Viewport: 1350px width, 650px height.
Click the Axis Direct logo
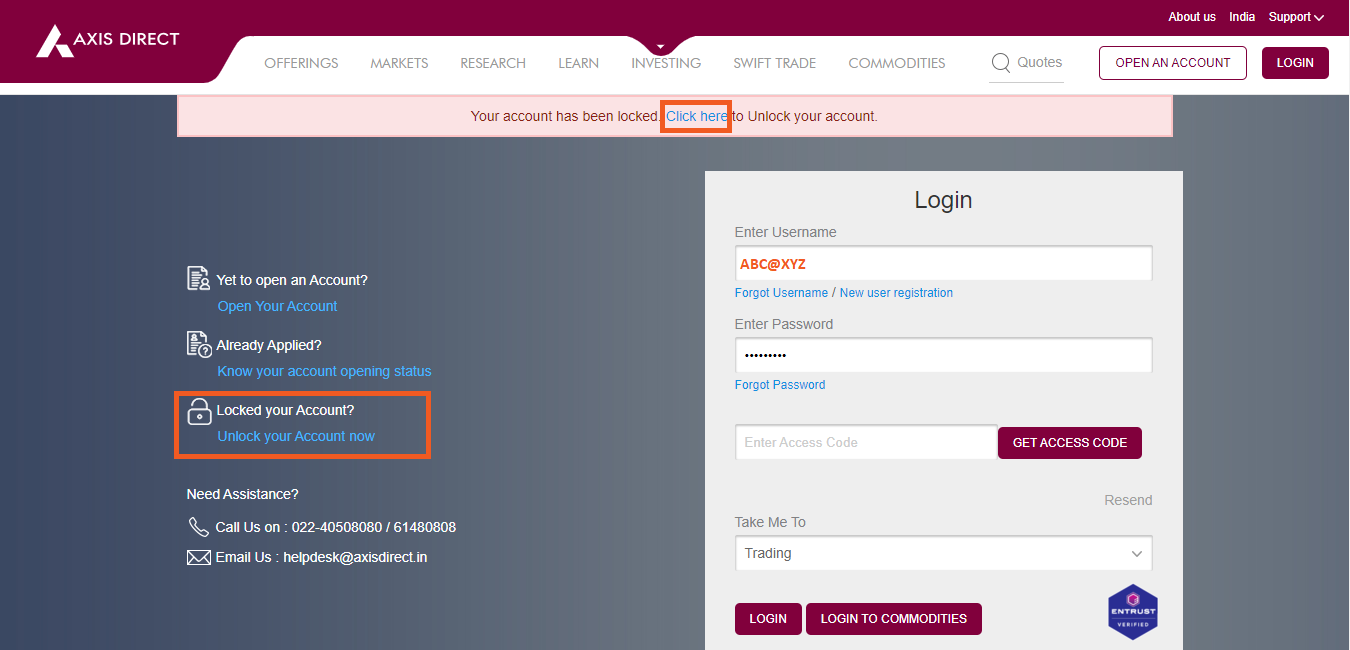(107, 40)
